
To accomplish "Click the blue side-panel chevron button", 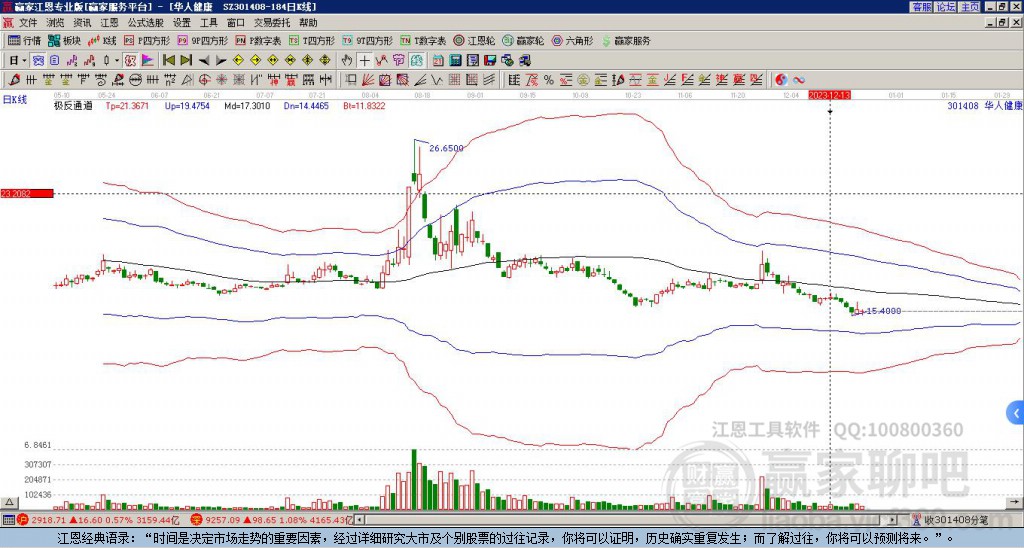I will (x=1016, y=413).
